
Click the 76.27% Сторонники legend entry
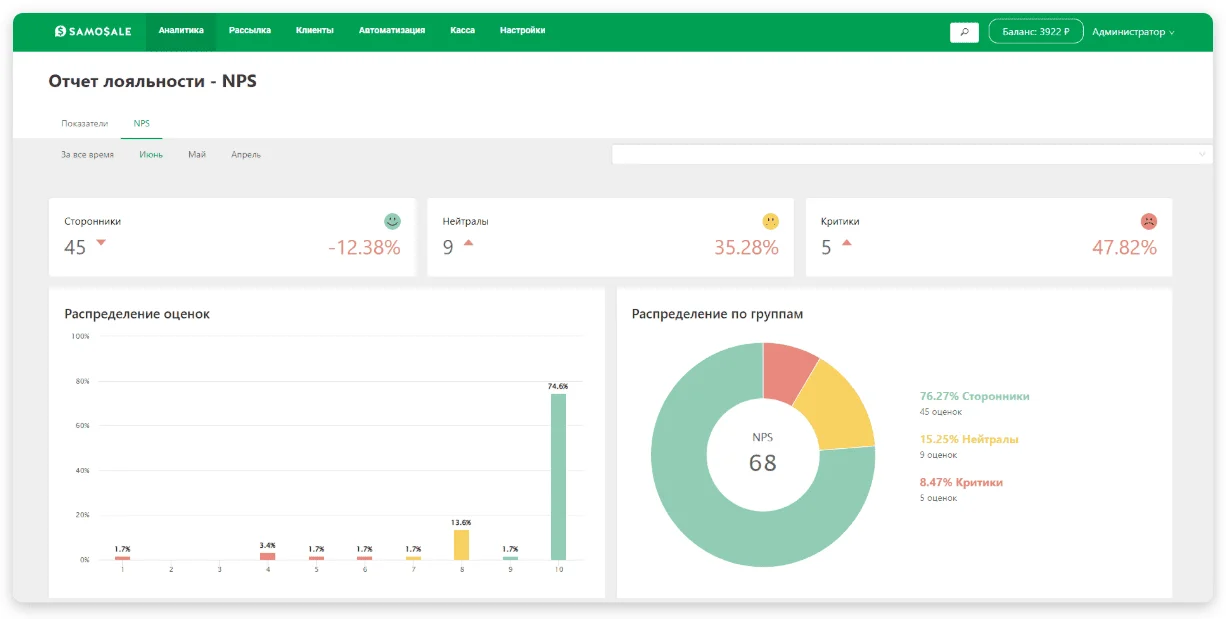[975, 396]
